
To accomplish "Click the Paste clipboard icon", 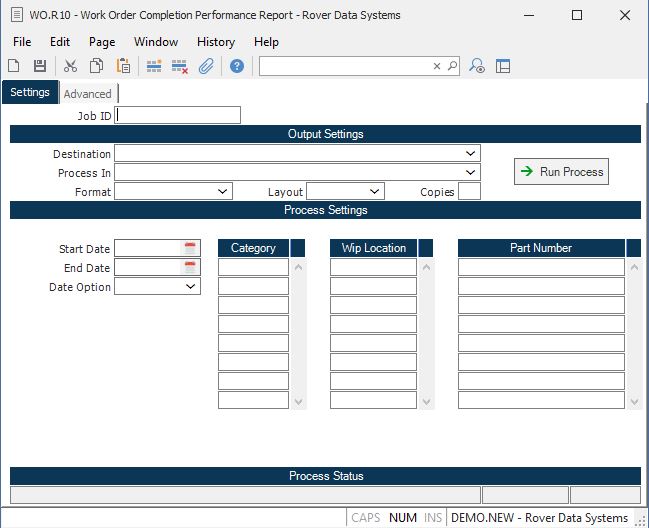I will tap(123, 66).
